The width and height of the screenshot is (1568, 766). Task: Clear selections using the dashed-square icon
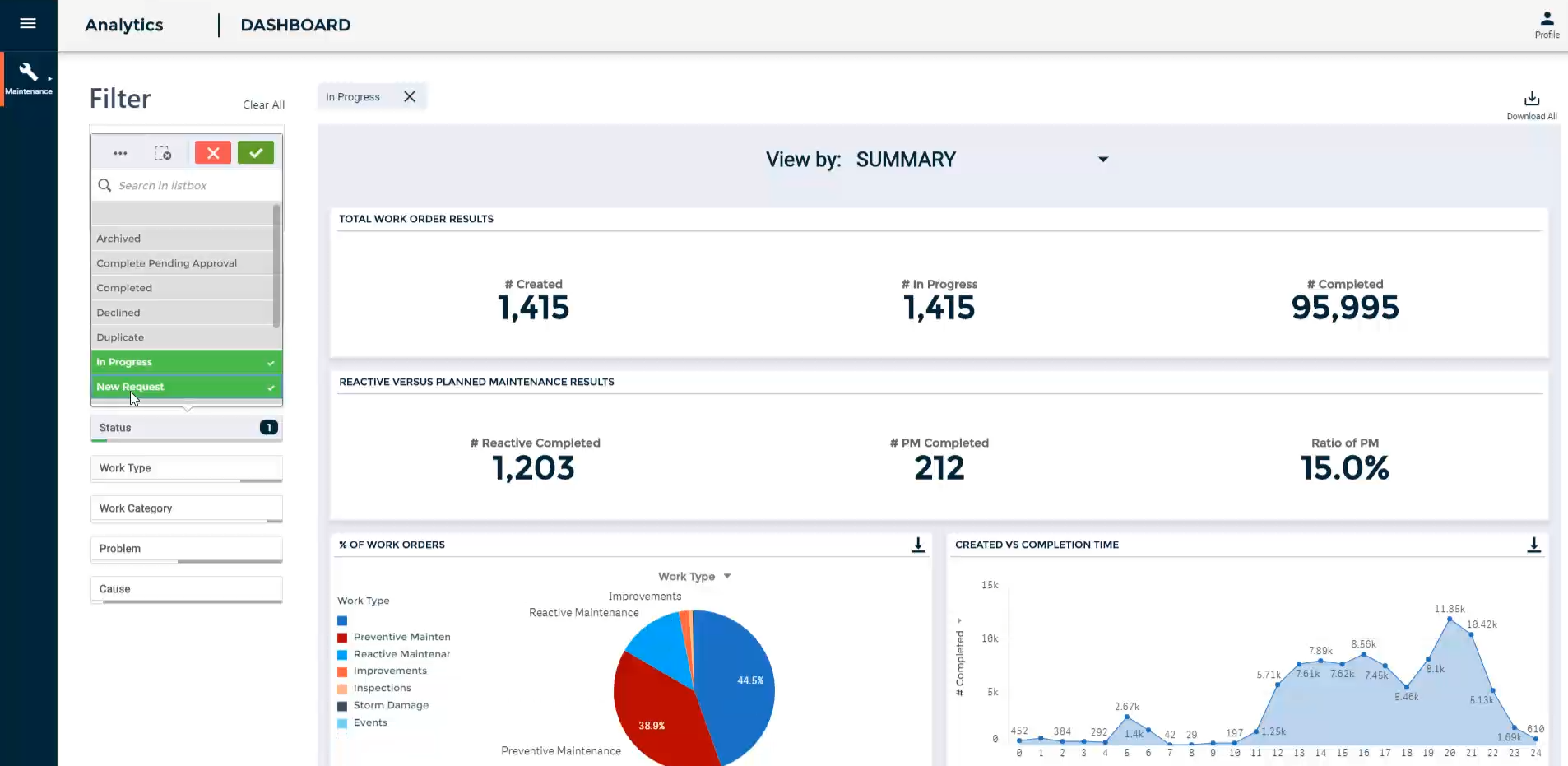click(x=163, y=153)
